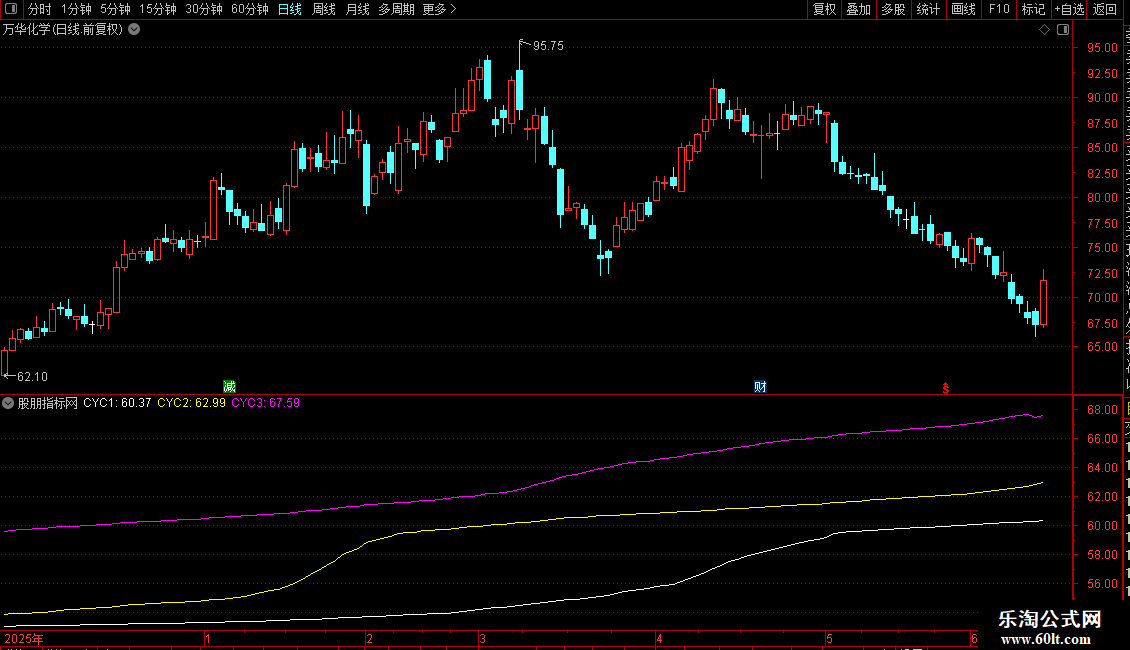The image size is (1130, 650).
Task: Open the 复权 adjustment menu
Action: pos(824,9)
